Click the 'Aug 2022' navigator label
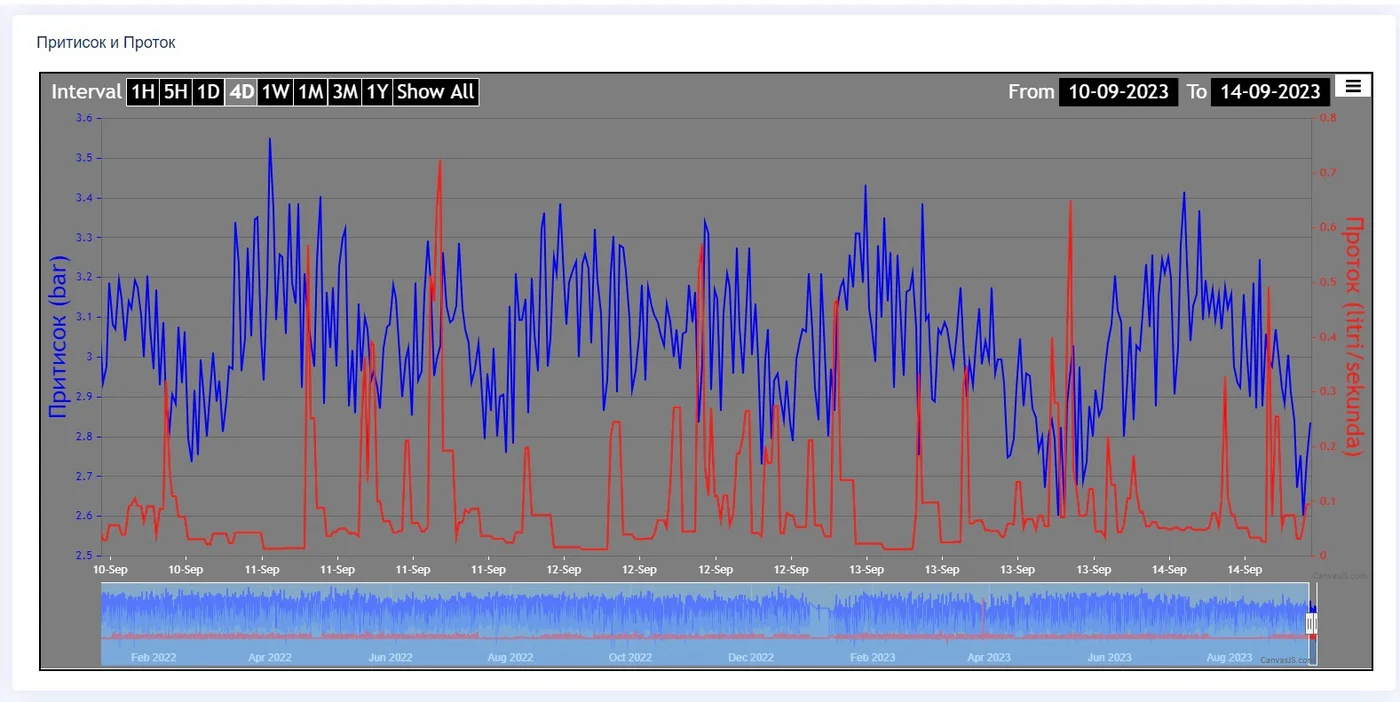The height and width of the screenshot is (702, 1400). 510,658
